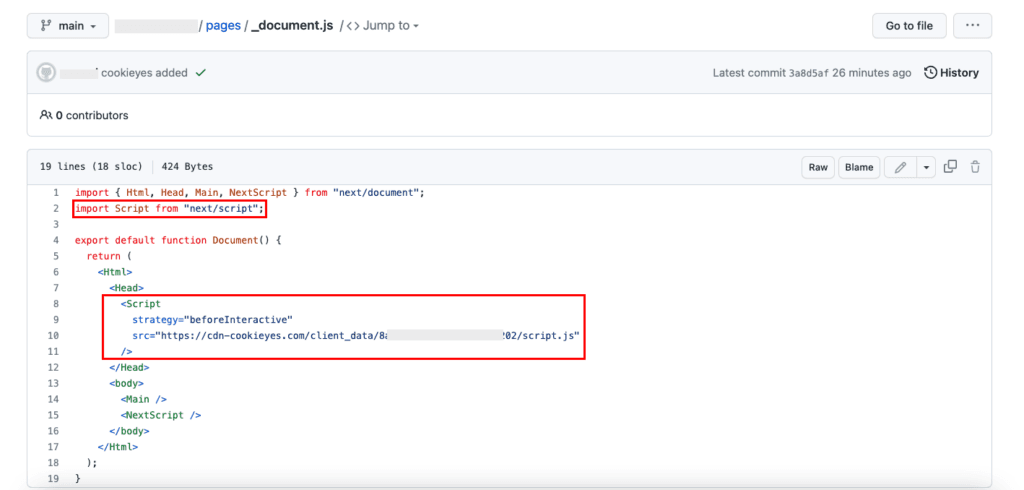
Task: Click the green commit status checkmark
Action: click(x=200, y=73)
